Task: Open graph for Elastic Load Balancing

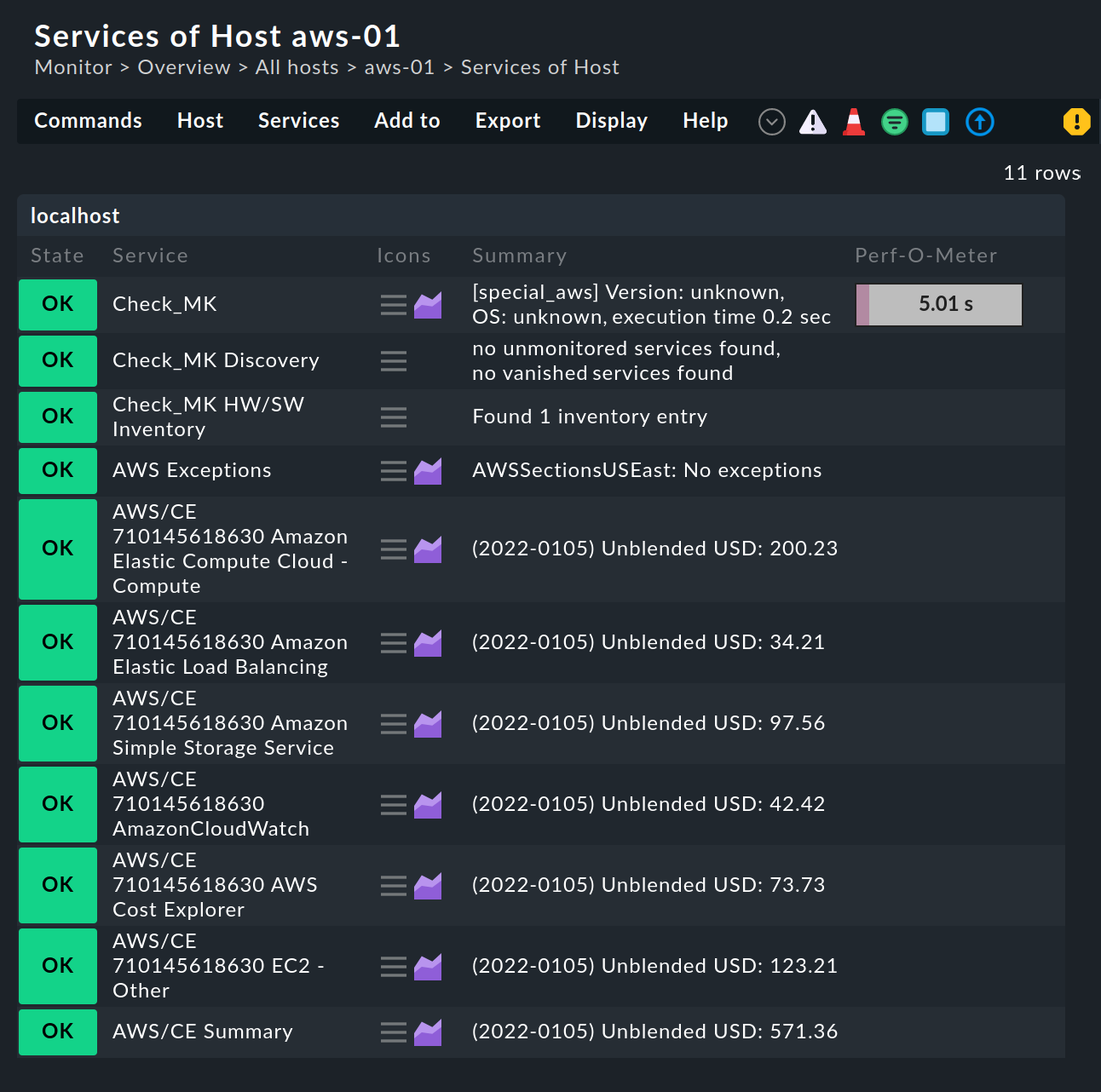Action: click(x=428, y=643)
